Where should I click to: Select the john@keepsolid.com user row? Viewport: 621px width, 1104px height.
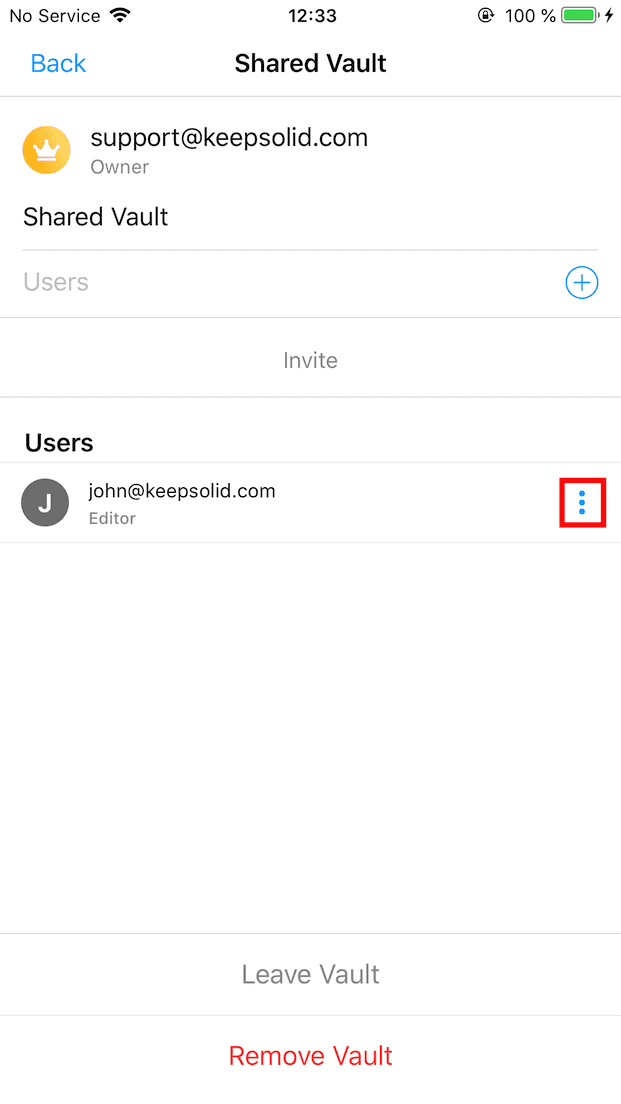pyautogui.click(x=310, y=503)
